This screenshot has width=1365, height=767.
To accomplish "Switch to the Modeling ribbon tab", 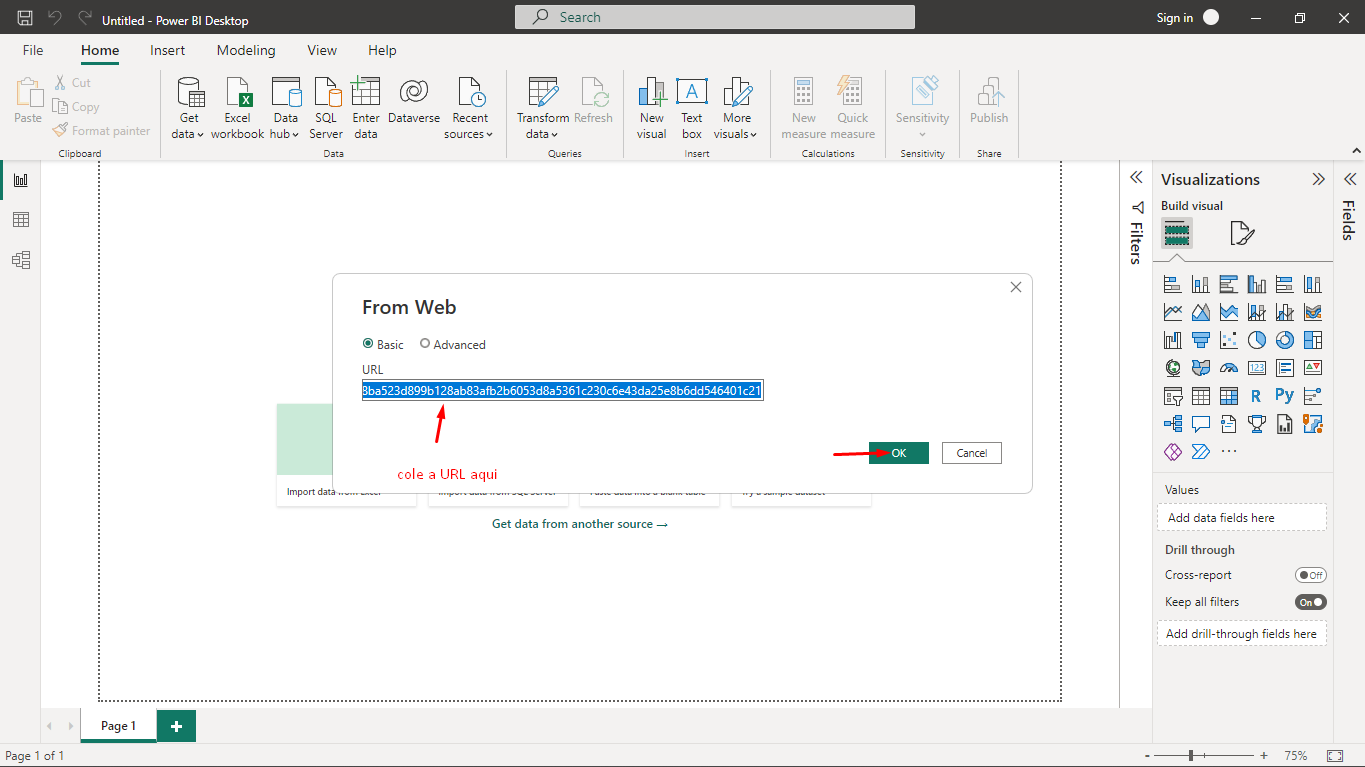I will coord(246,50).
